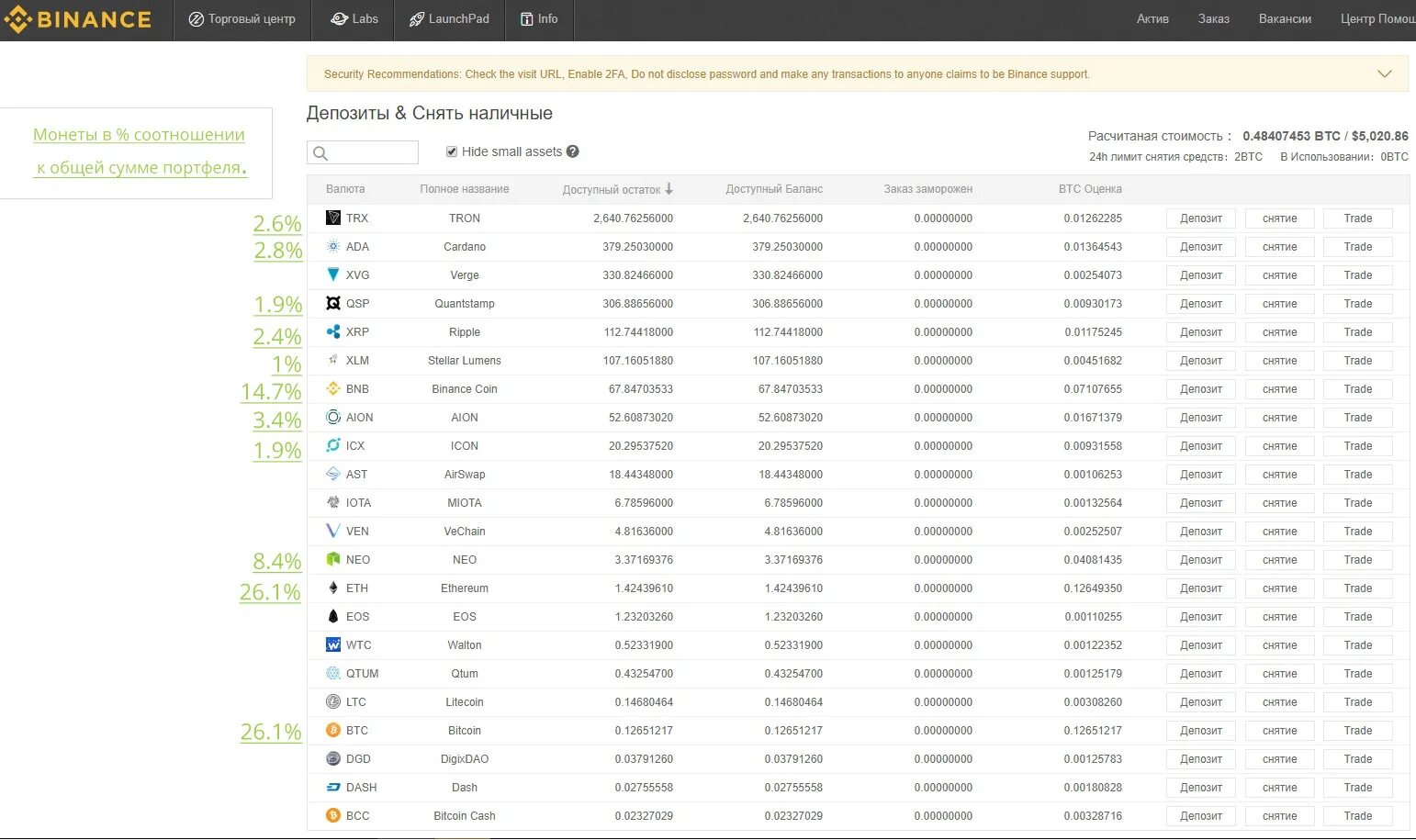Open the Вакансии link

1285,19
